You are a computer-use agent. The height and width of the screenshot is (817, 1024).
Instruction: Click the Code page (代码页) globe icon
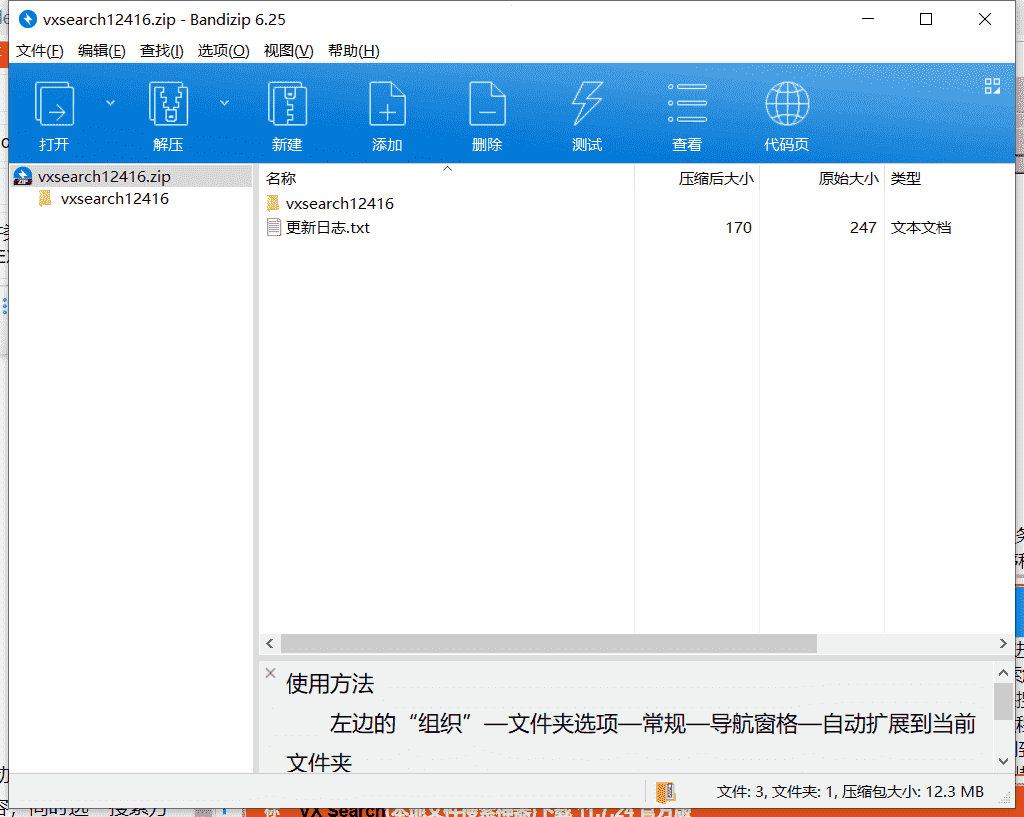[787, 103]
